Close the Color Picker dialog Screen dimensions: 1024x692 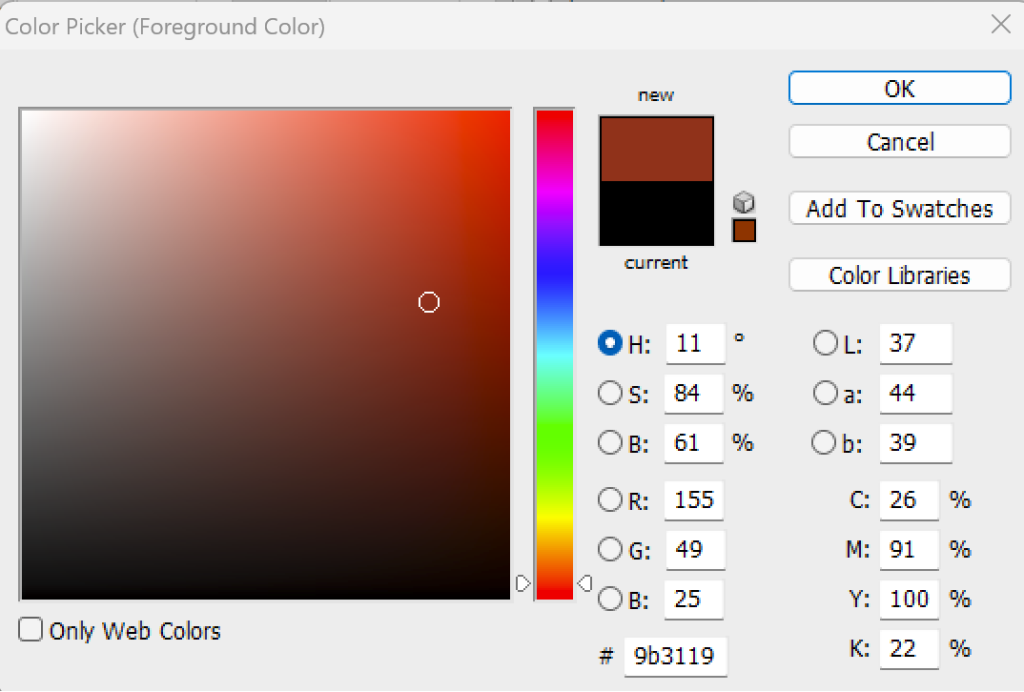[1000, 25]
